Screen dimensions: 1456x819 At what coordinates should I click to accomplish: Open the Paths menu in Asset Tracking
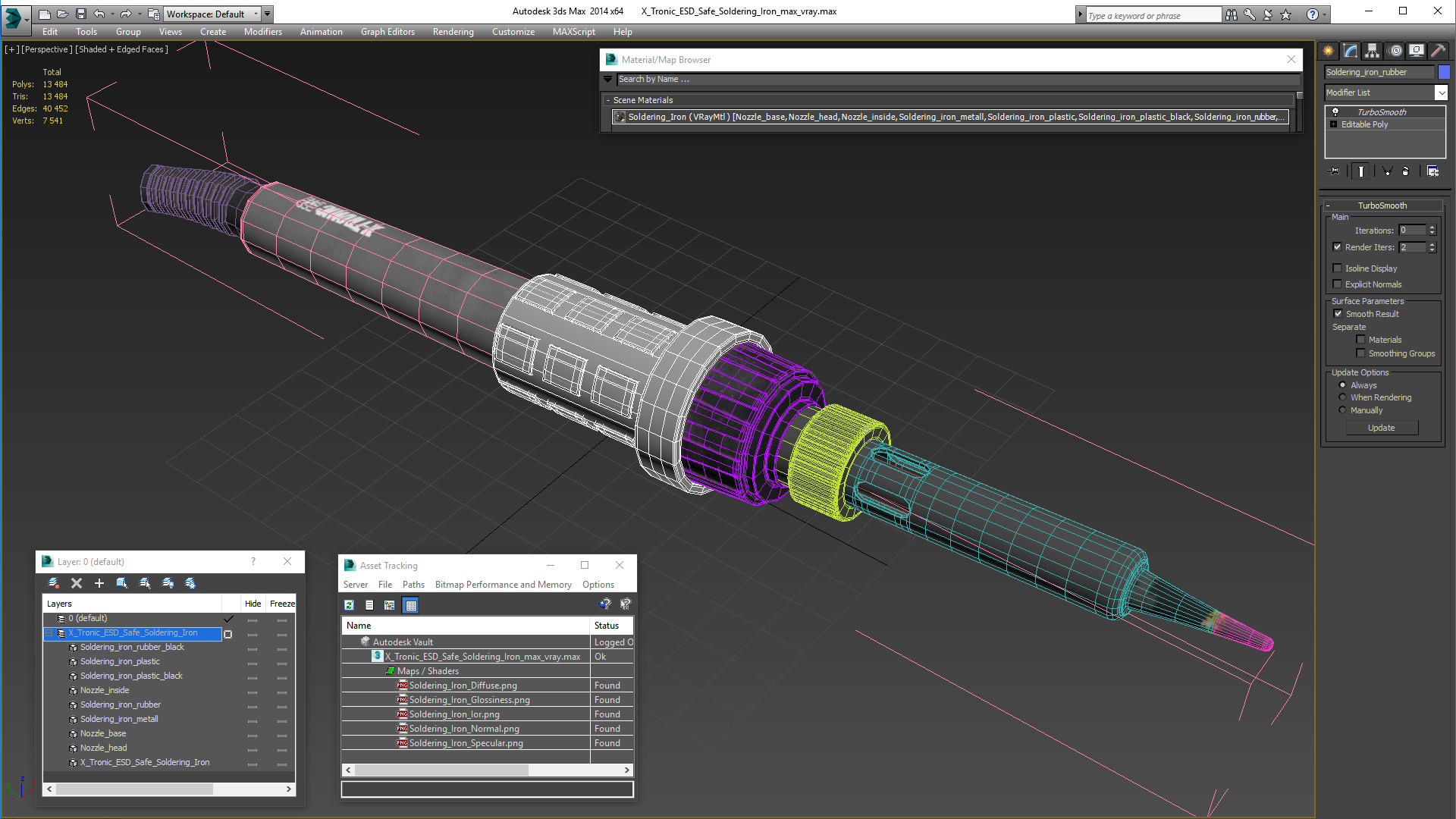click(x=413, y=585)
